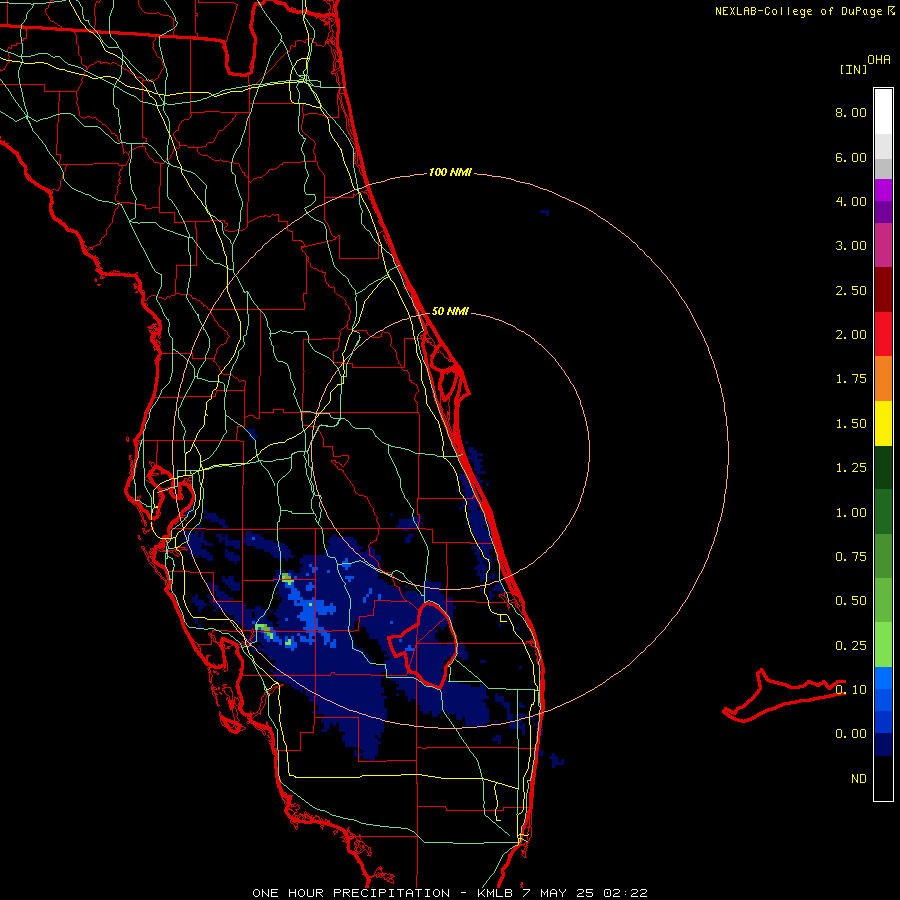Click the 100 NMI range ring label
The height and width of the screenshot is (900, 900).
450,172
